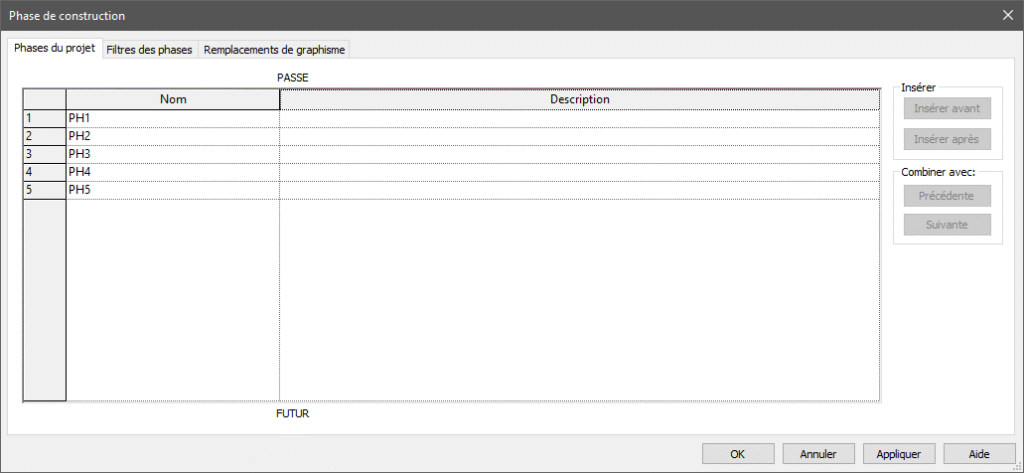Click the Suivante combine button
This screenshot has width=1024, height=473.
tap(946, 224)
